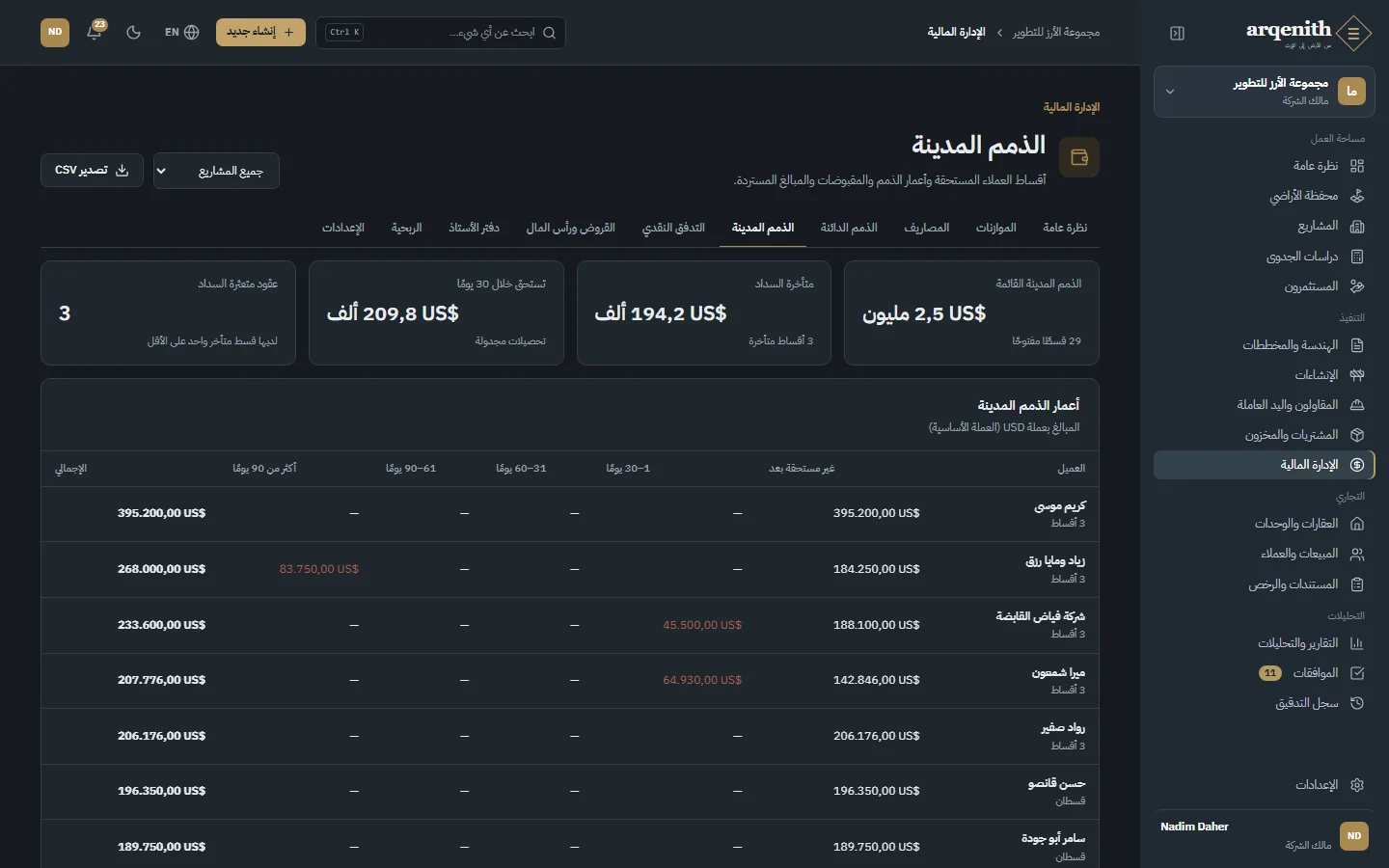Switch to the دفتر الأستاذ tab
The image size is (1389, 868).
(474, 228)
